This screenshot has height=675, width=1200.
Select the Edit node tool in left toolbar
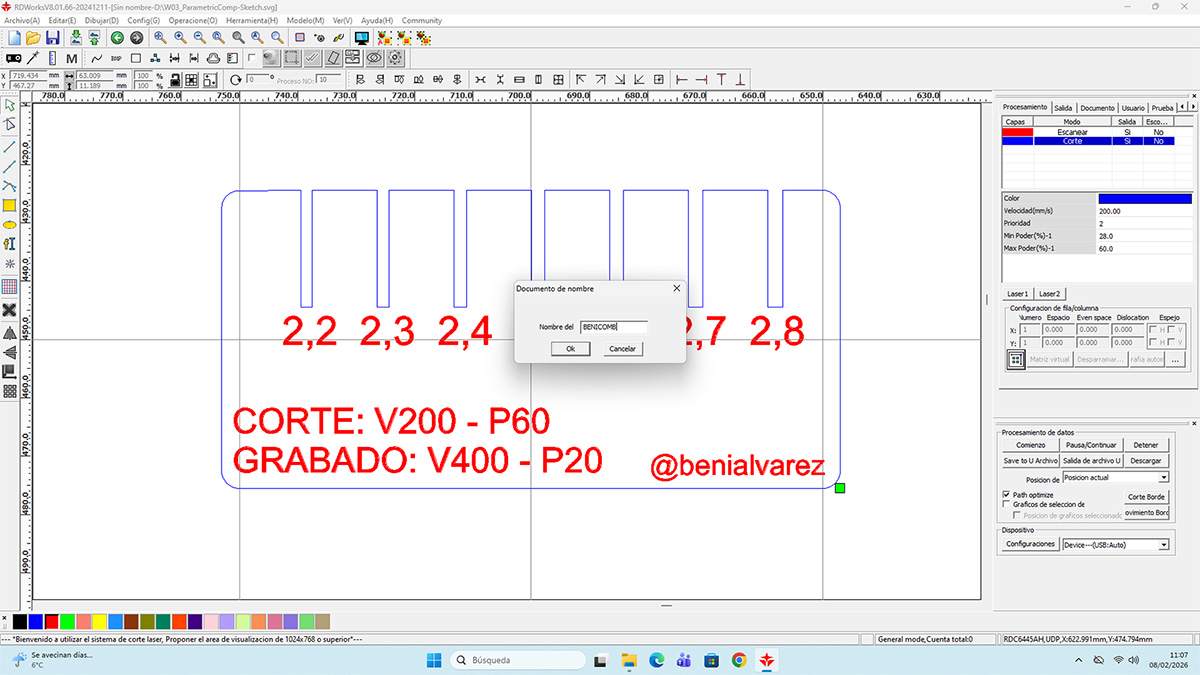click(9, 124)
